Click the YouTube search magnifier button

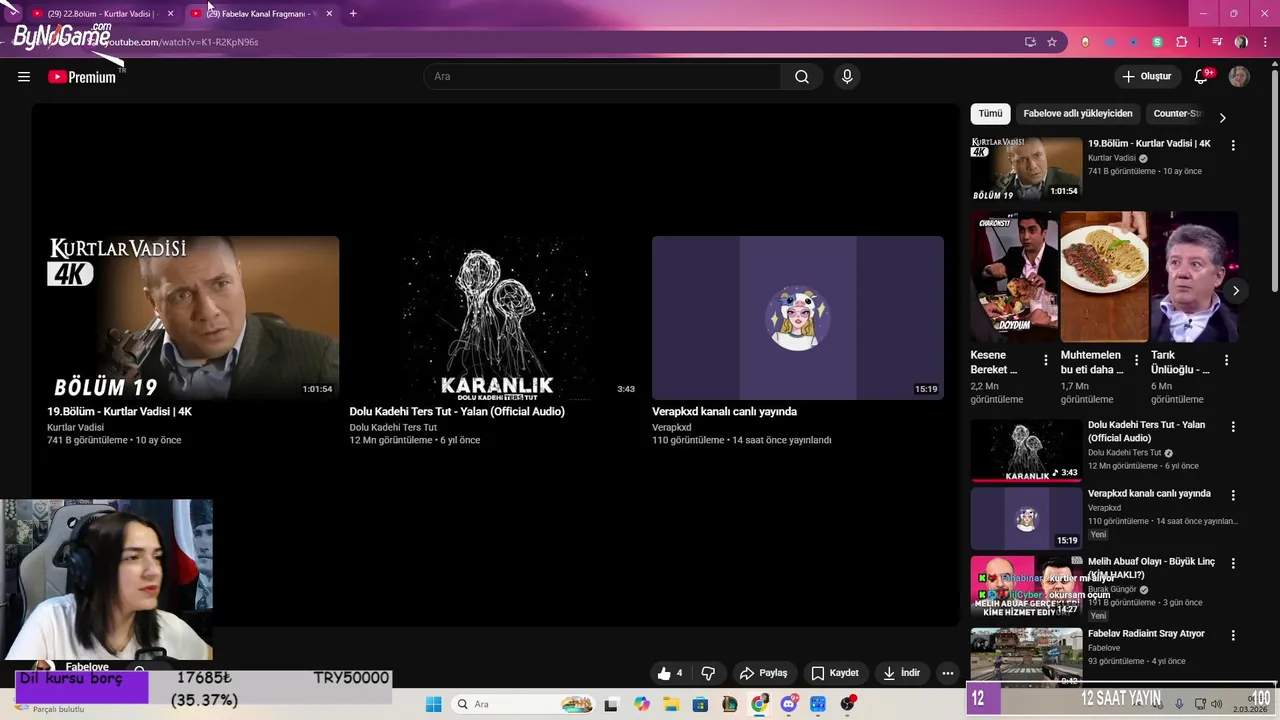coord(802,77)
